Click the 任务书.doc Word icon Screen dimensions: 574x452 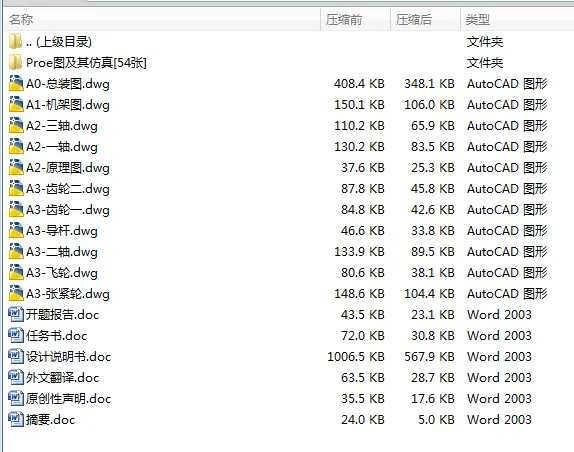click(16, 335)
